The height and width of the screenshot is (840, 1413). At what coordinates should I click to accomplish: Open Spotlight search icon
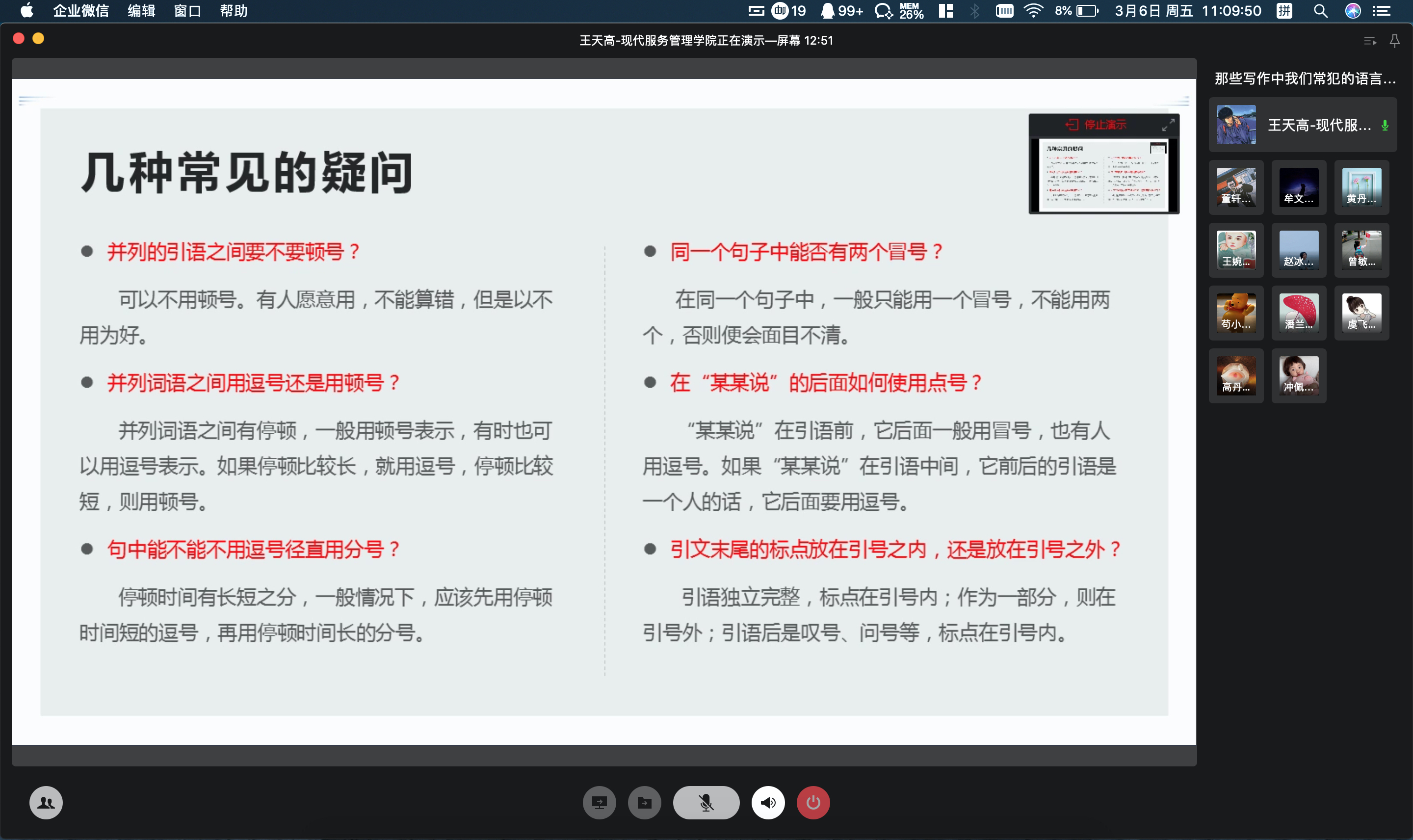[x=1320, y=11]
